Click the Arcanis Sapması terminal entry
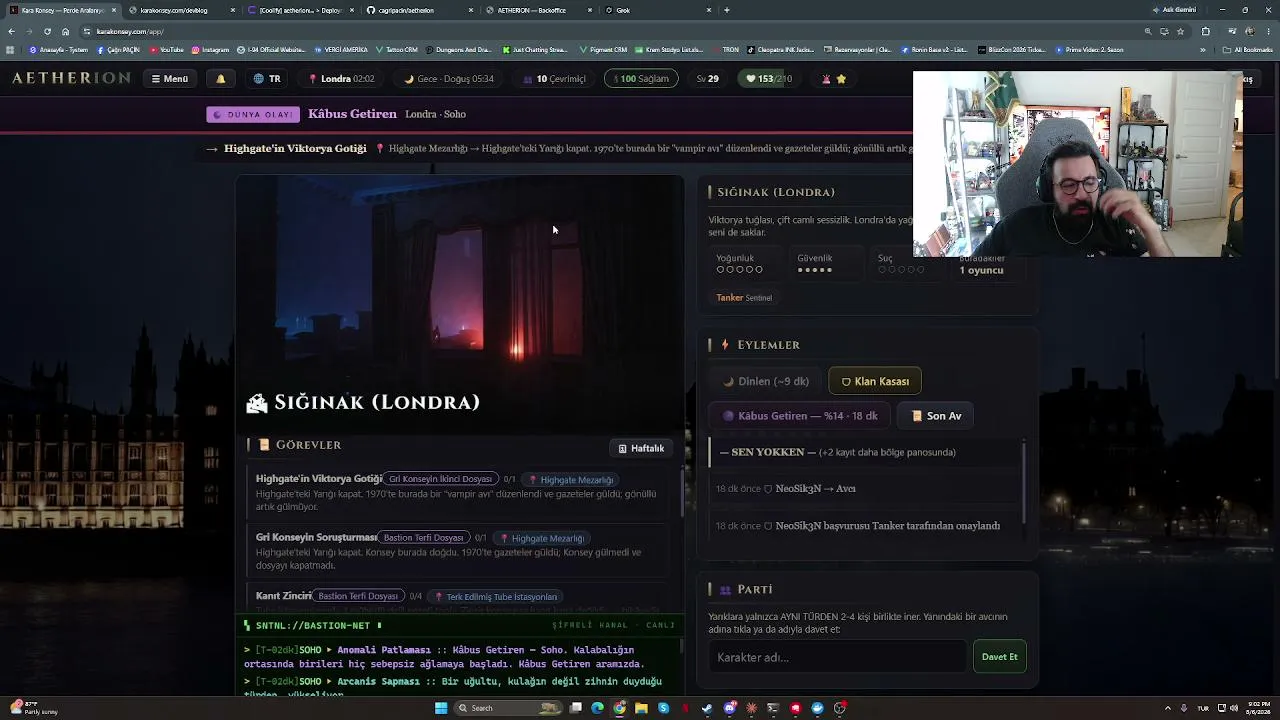Viewport: 1280px width, 720px height. point(453,687)
